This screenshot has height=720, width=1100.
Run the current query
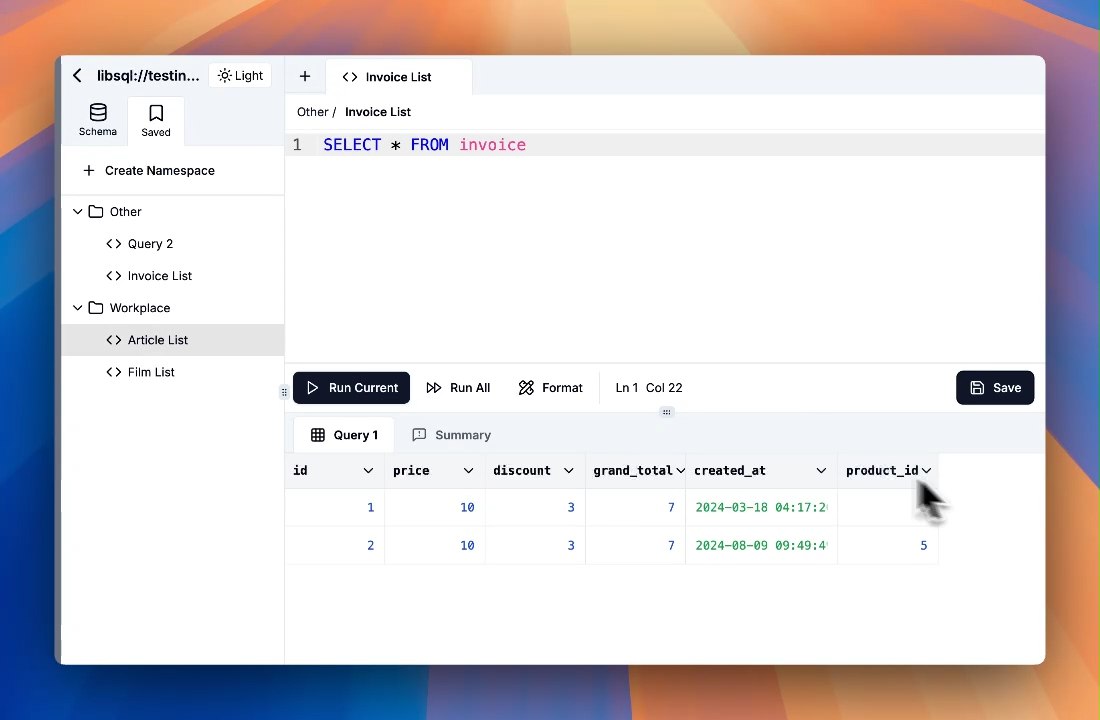(351, 387)
